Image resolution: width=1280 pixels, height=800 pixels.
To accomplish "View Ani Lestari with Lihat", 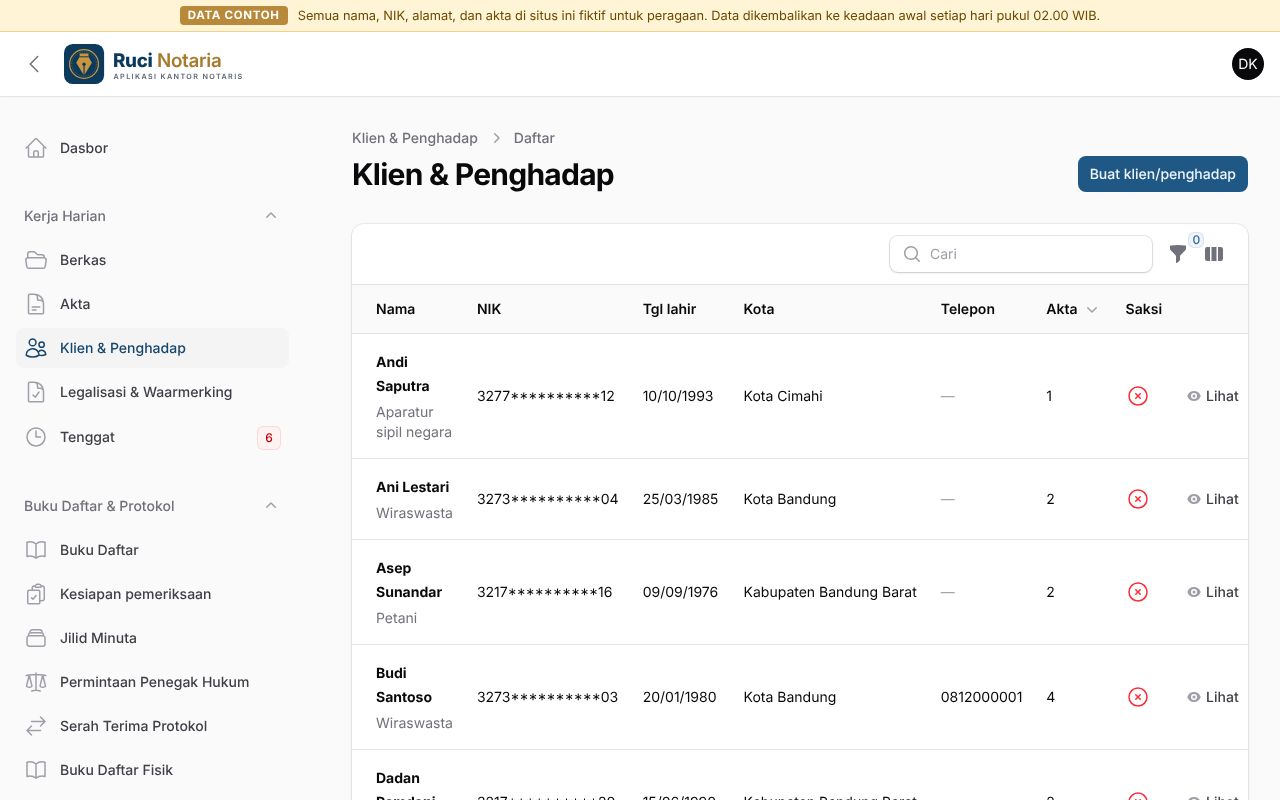I will pos(1213,499).
